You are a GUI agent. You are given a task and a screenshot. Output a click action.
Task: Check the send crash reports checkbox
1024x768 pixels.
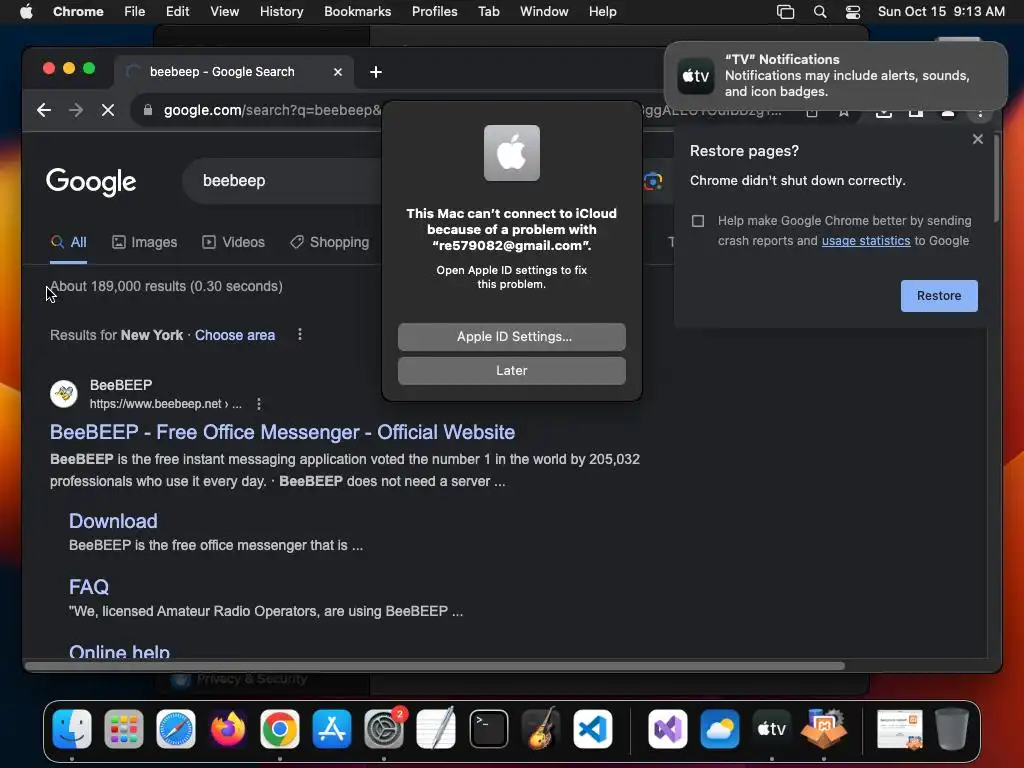[697, 221]
